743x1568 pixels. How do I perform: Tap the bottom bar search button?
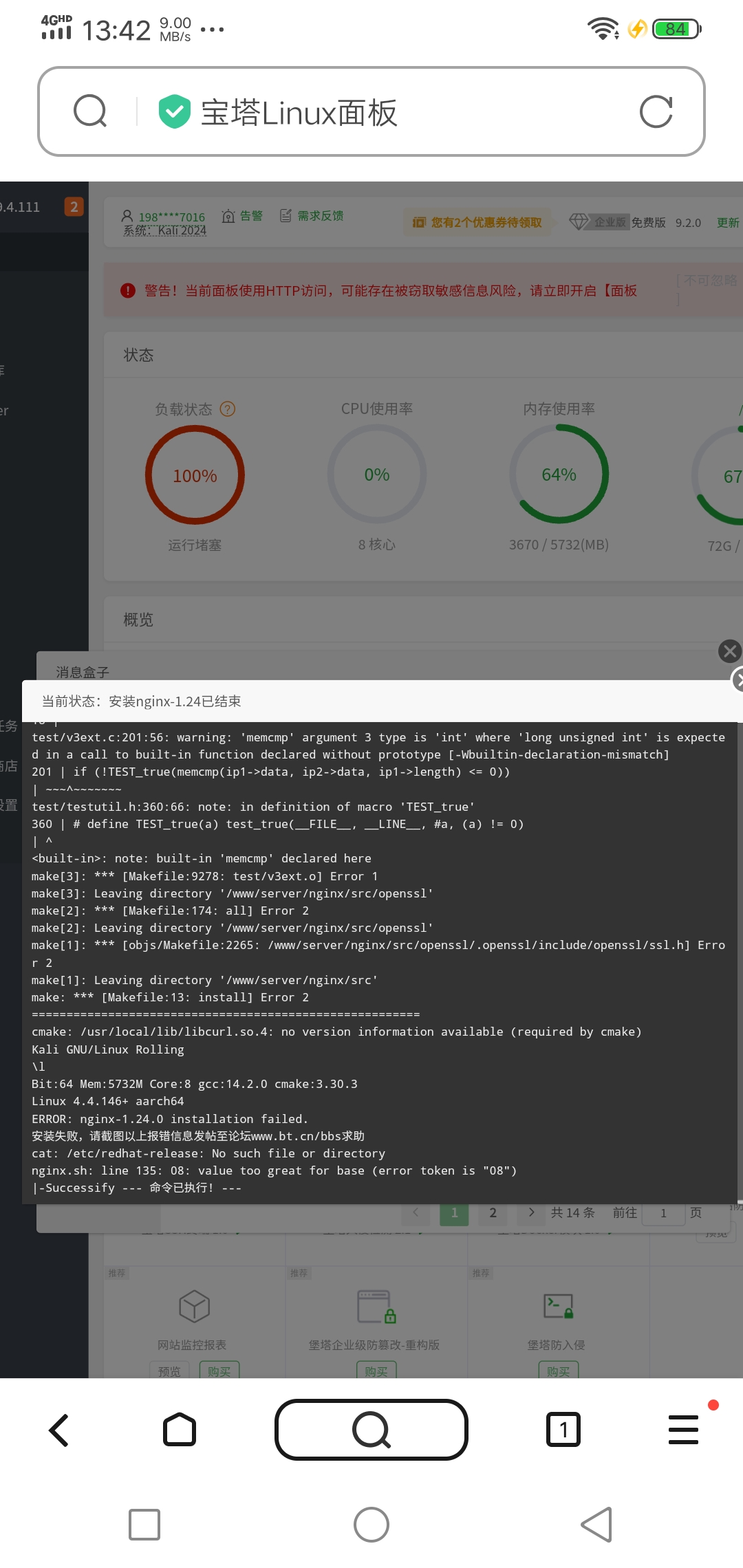371,1430
